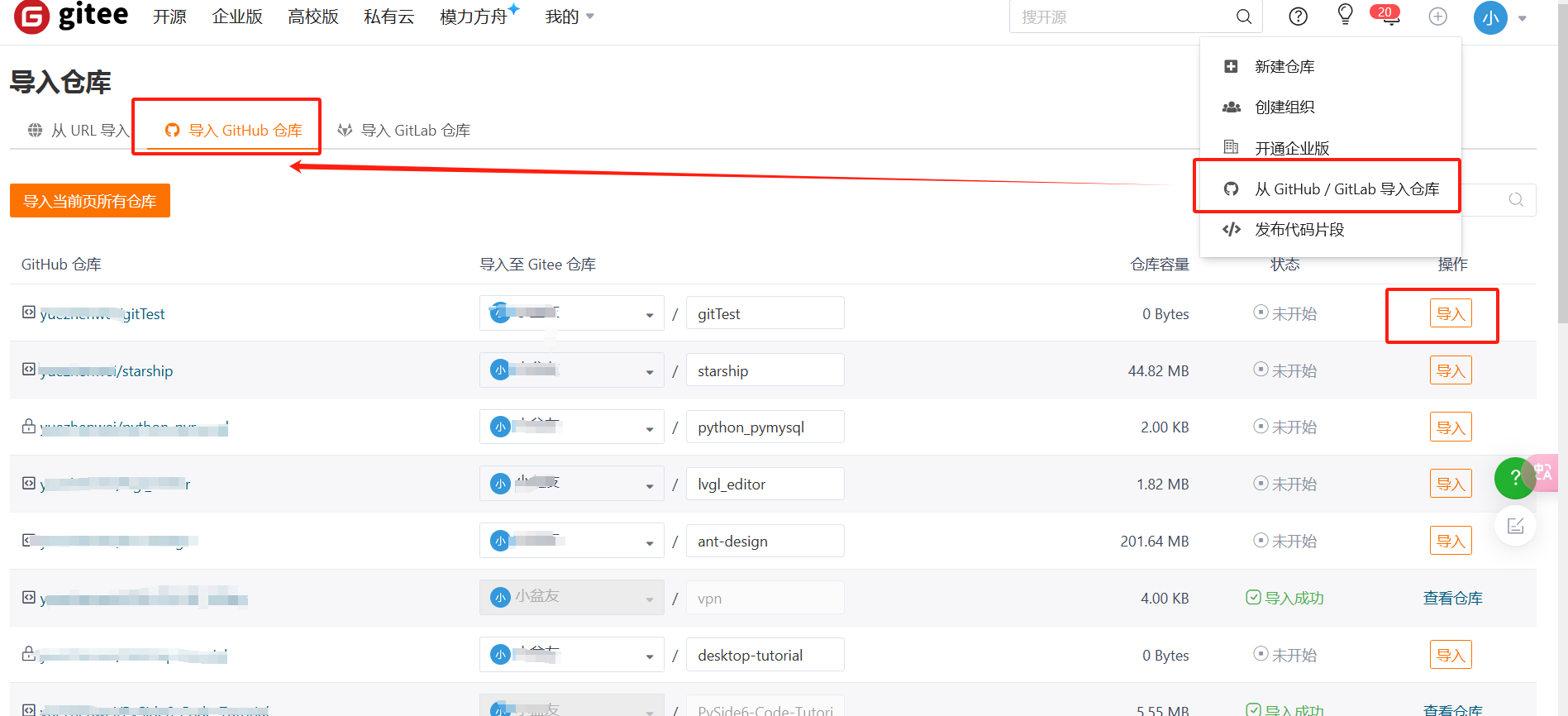The image size is (1568, 716).
Task: Open owner dropdown for lvgl_editor row
Action: pyautogui.click(x=571, y=484)
